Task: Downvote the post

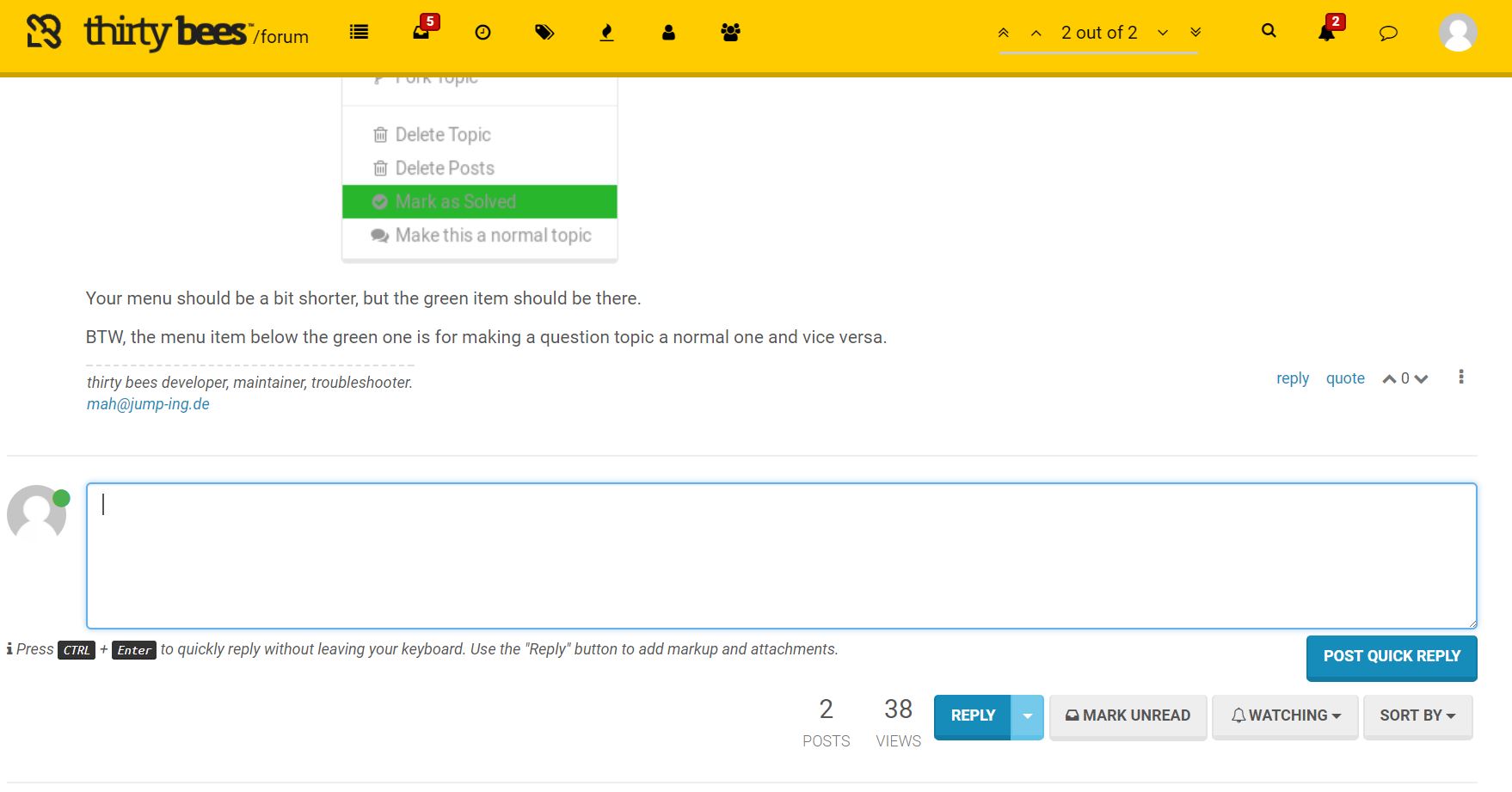Action: (1421, 379)
